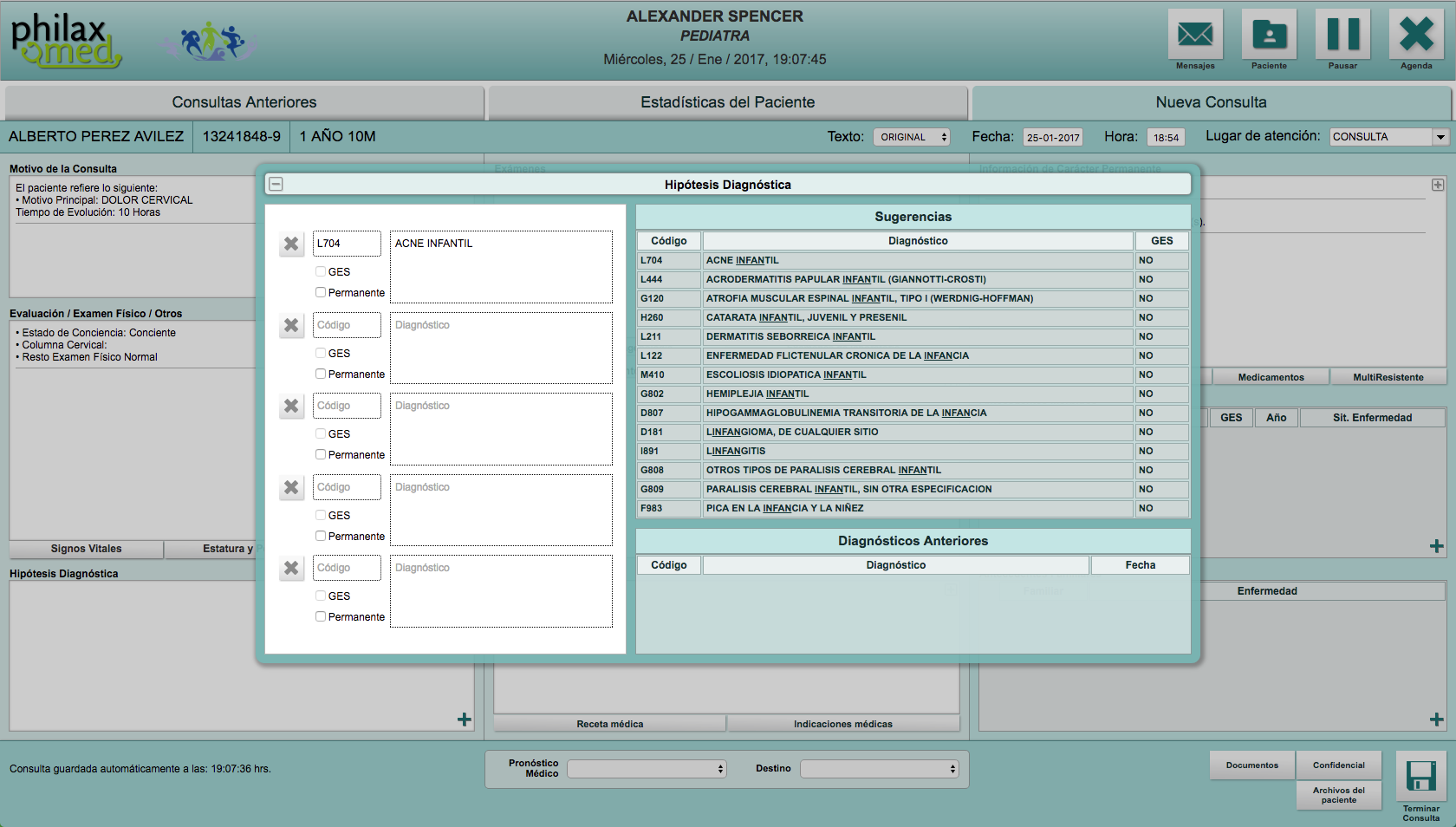
Task: Enable GES checkbox for ACNE INFANTIL diagnosis
Action: [x=321, y=271]
